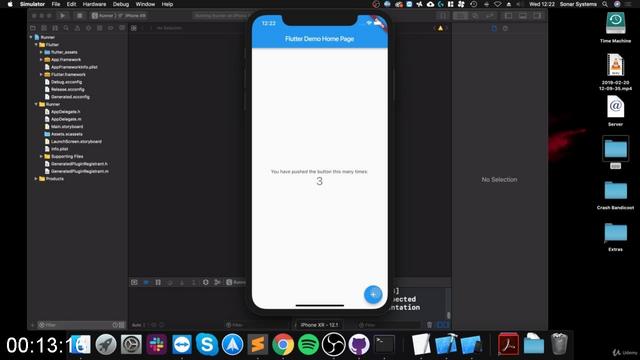Expand the Products folder
The height and width of the screenshot is (360, 640).
point(36,178)
